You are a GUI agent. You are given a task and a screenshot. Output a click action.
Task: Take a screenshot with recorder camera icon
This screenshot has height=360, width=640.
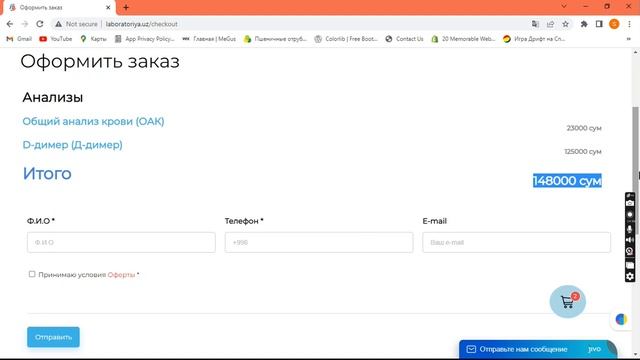[630, 203]
